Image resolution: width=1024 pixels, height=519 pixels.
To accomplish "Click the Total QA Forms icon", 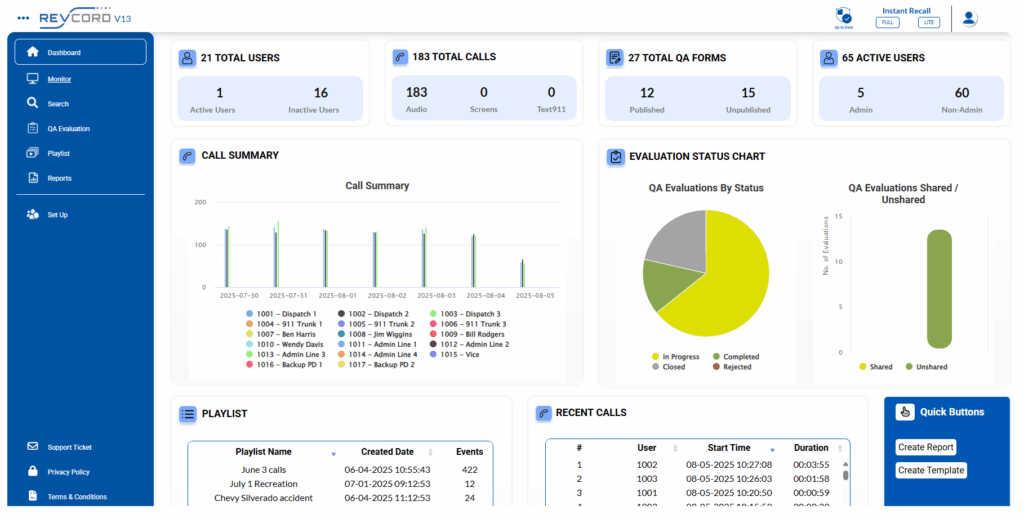I will tap(614, 58).
